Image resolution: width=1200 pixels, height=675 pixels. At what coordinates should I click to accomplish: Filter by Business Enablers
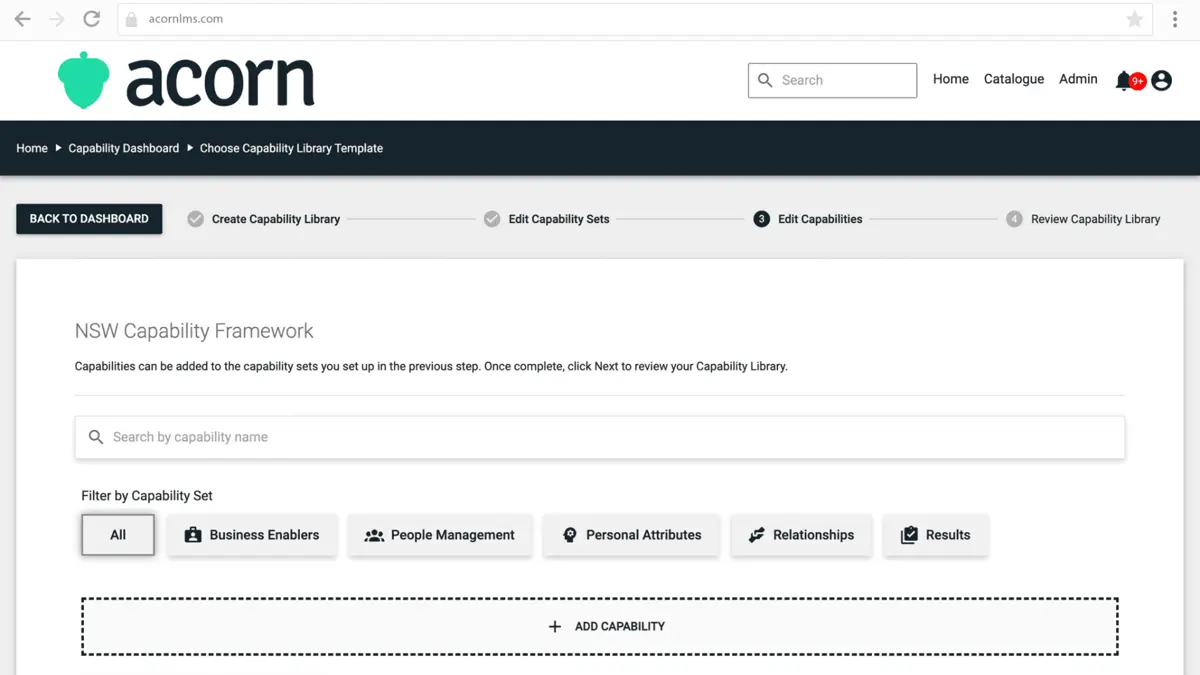click(252, 535)
